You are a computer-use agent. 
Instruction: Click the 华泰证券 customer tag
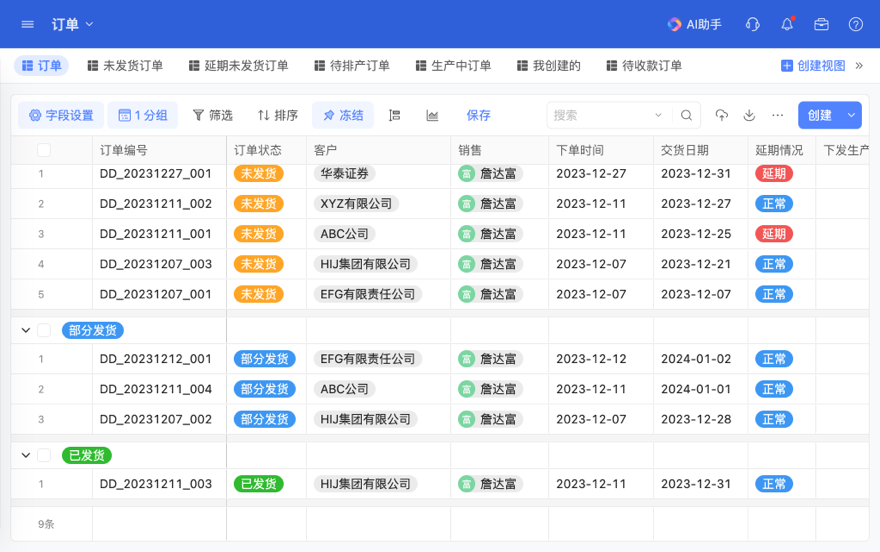click(x=345, y=174)
